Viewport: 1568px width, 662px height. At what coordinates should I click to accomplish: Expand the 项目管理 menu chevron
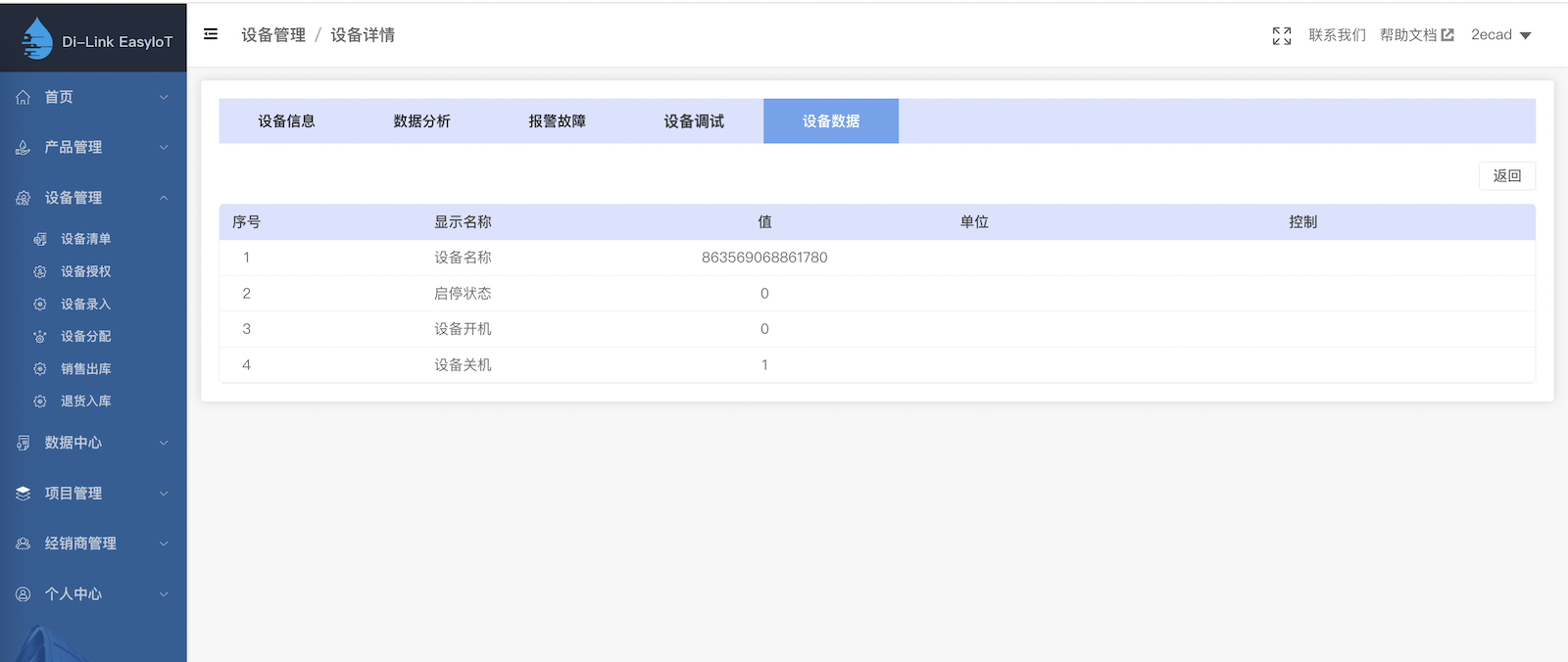(x=164, y=494)
